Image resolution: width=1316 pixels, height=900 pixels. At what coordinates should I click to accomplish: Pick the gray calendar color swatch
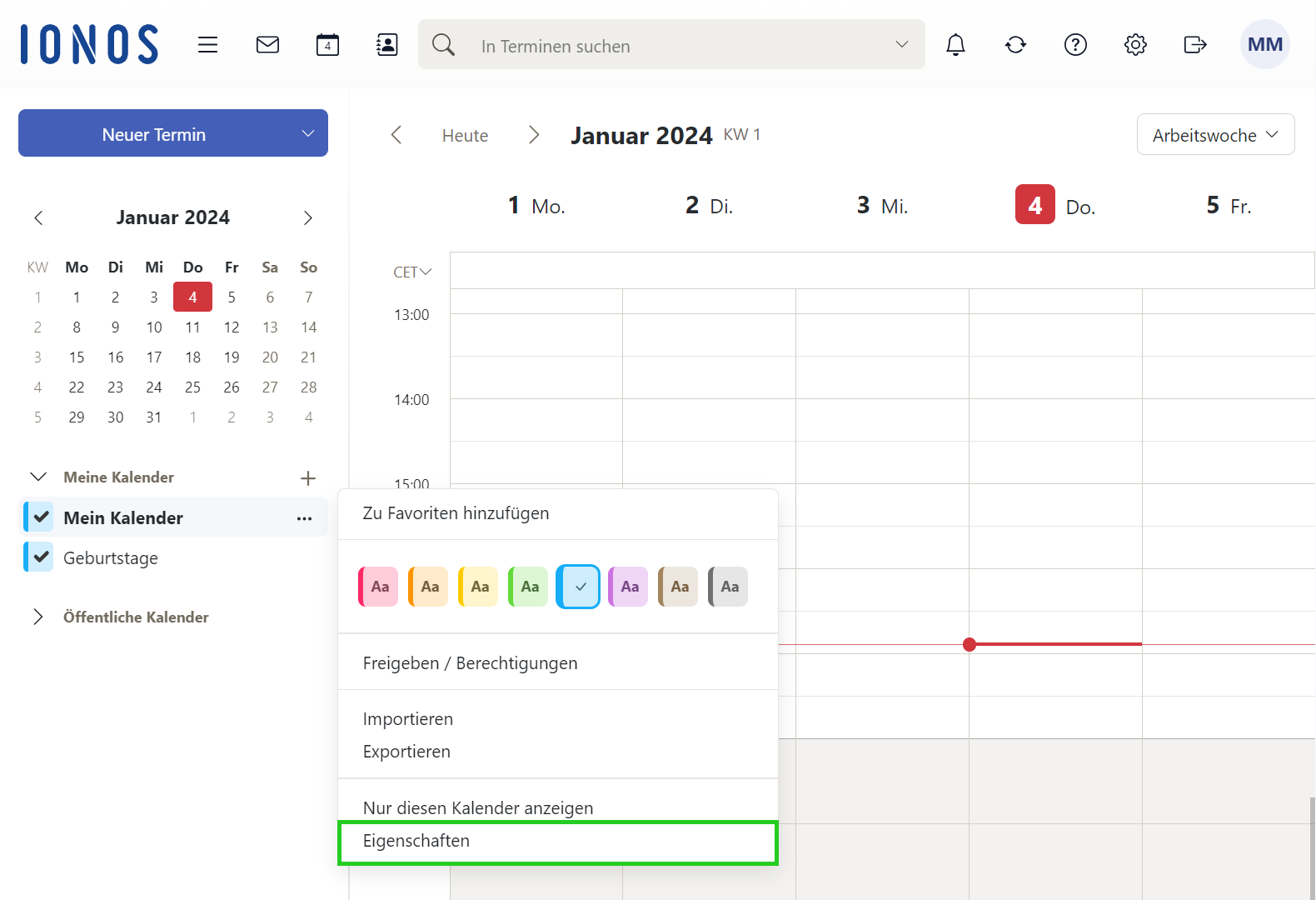tap(728, 587)
